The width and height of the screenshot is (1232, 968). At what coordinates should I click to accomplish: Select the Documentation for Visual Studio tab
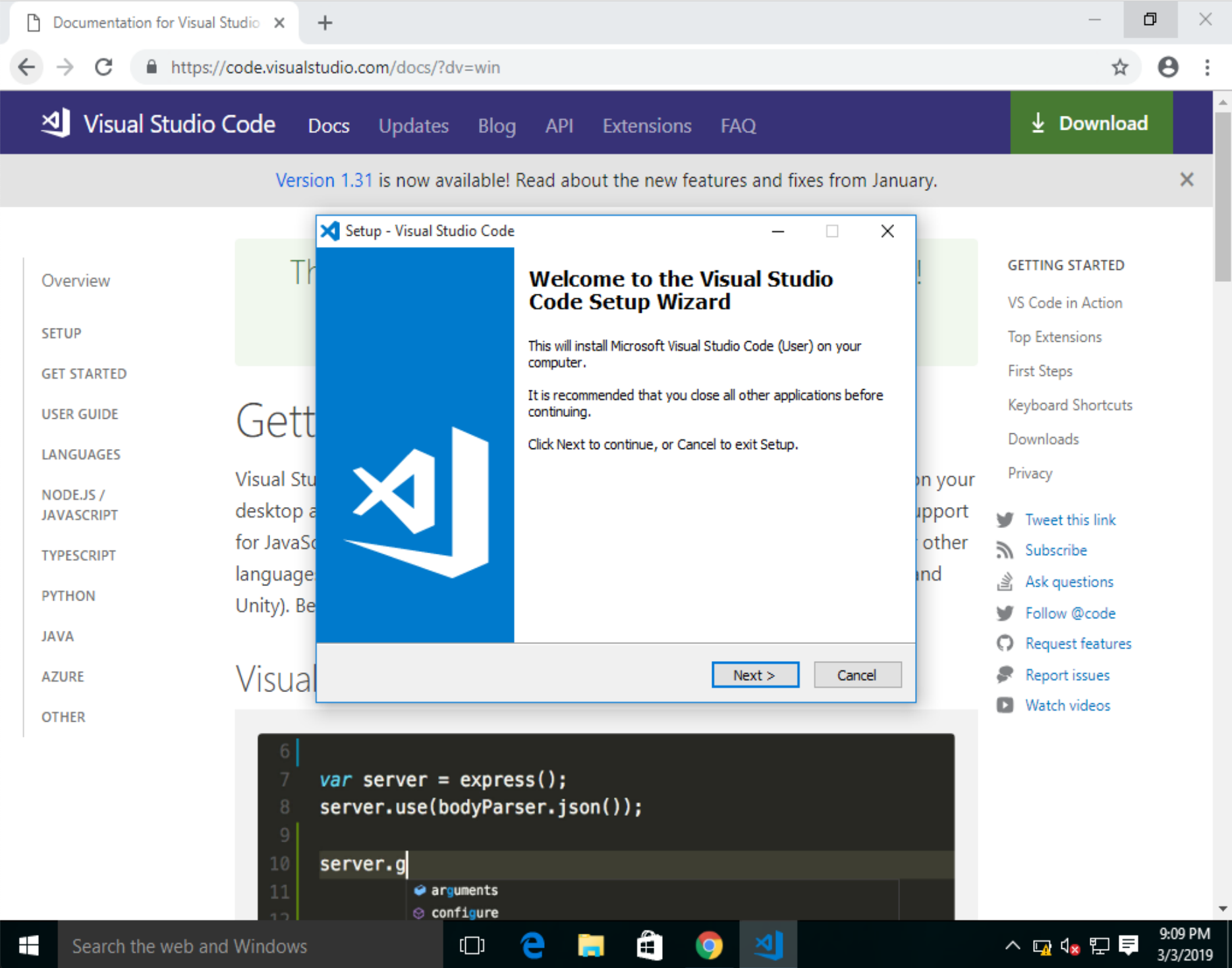(x=155, y=23)
